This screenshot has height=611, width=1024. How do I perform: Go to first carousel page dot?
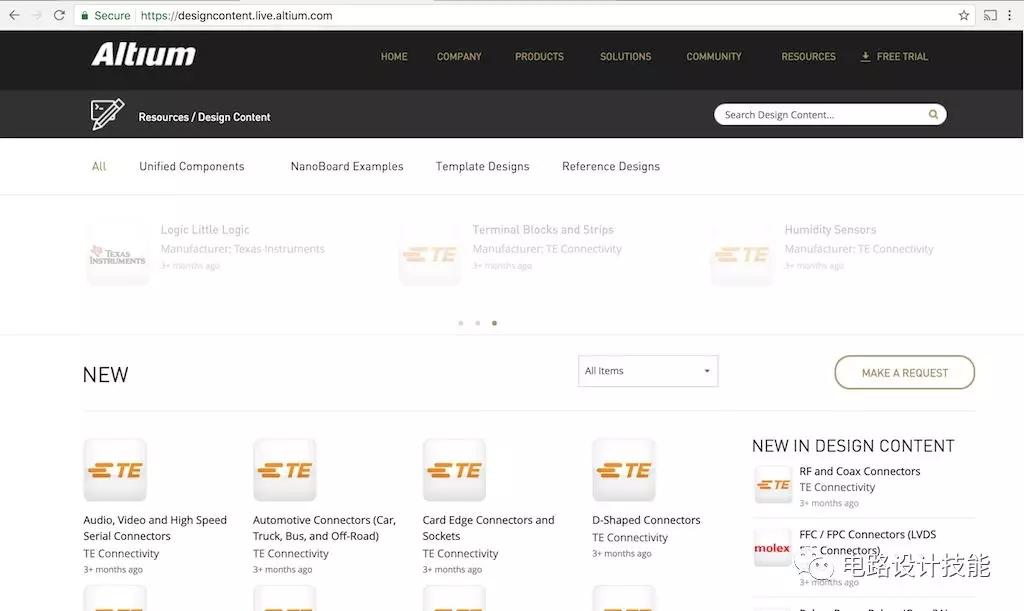(x=461, y=323)
